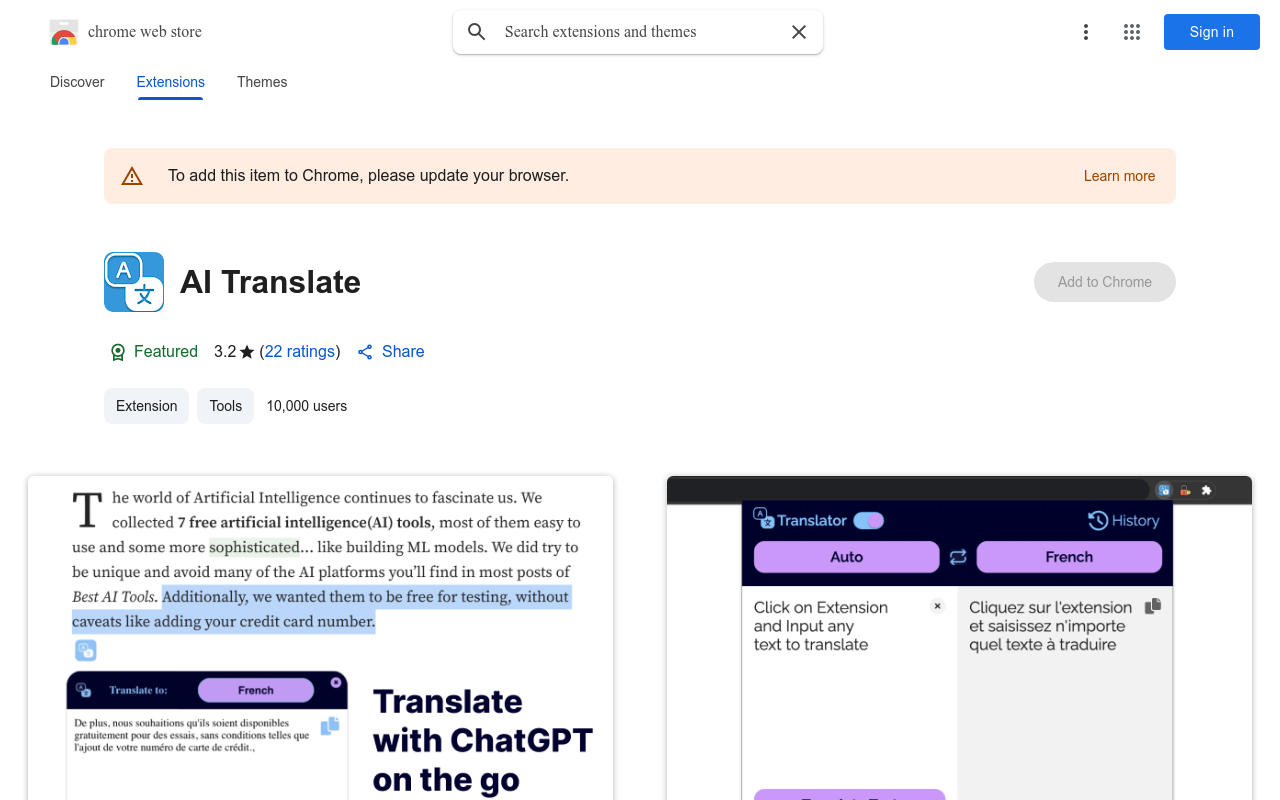Click the to-be-updated browser message text
This screenshot has height=800, width=1280.
368,176
